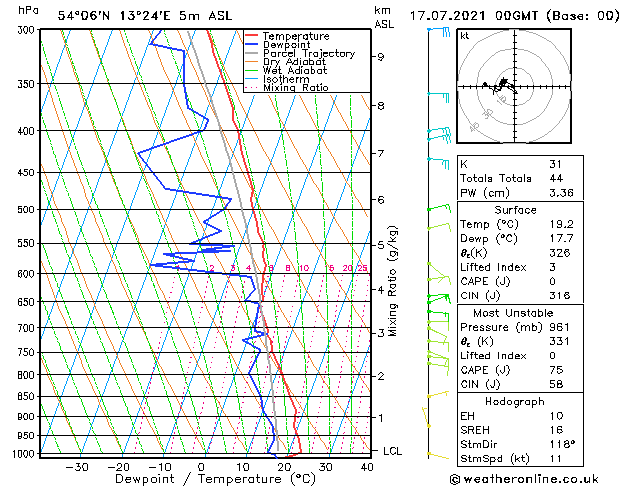Click the hPa axis unit label
Screen dimensions: 629x486
(28, 10)
